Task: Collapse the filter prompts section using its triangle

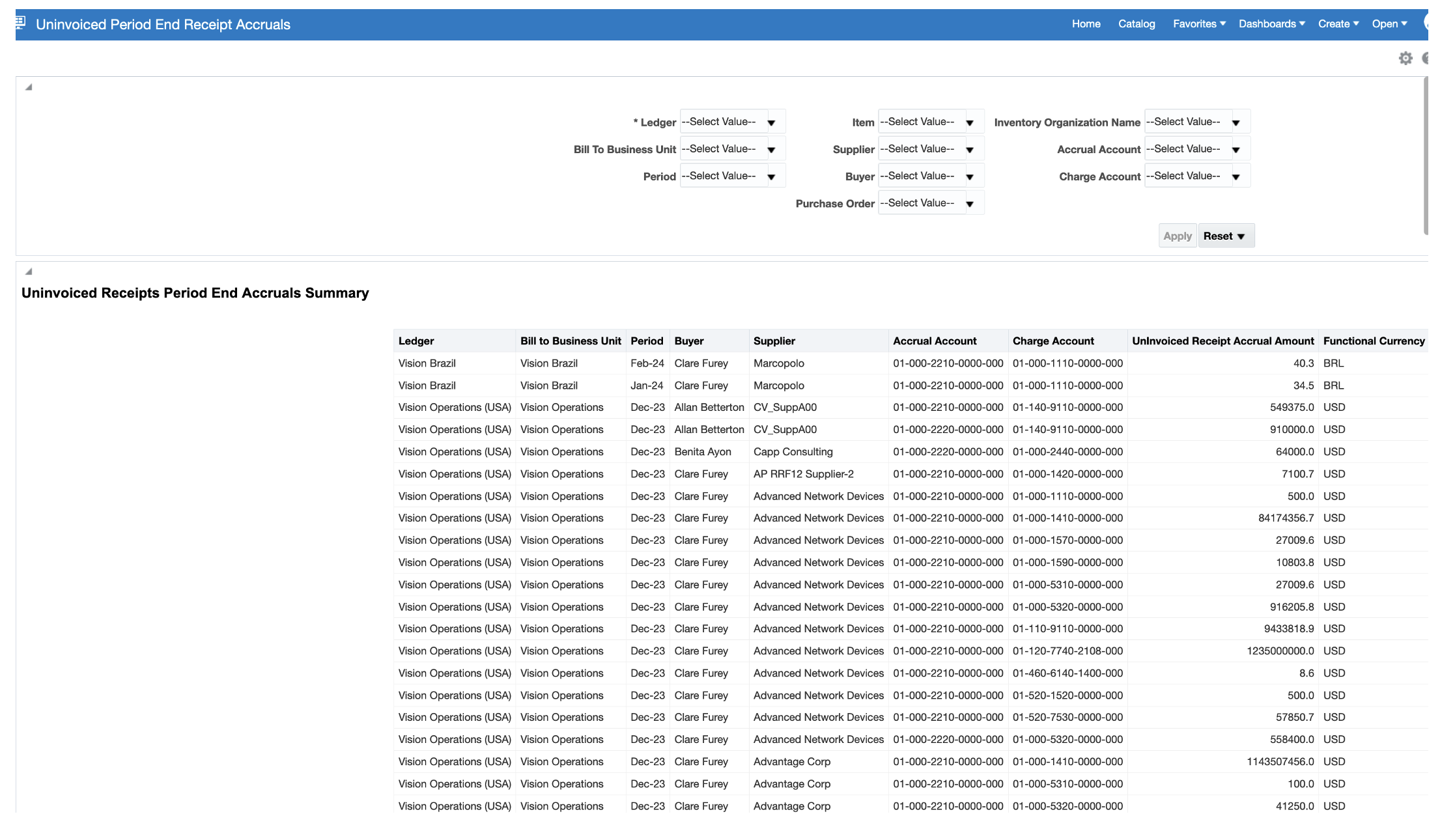Action: [x=29, y=85]
